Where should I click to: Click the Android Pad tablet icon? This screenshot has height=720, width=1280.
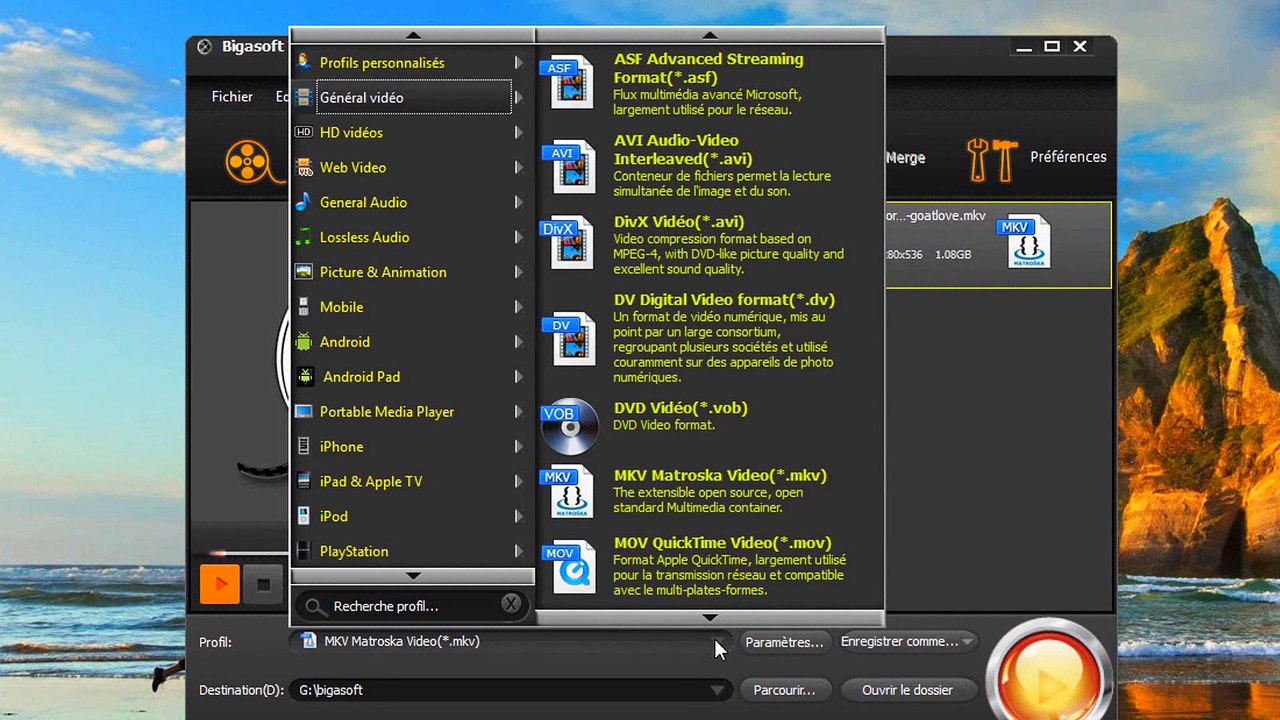click(304, 377)
